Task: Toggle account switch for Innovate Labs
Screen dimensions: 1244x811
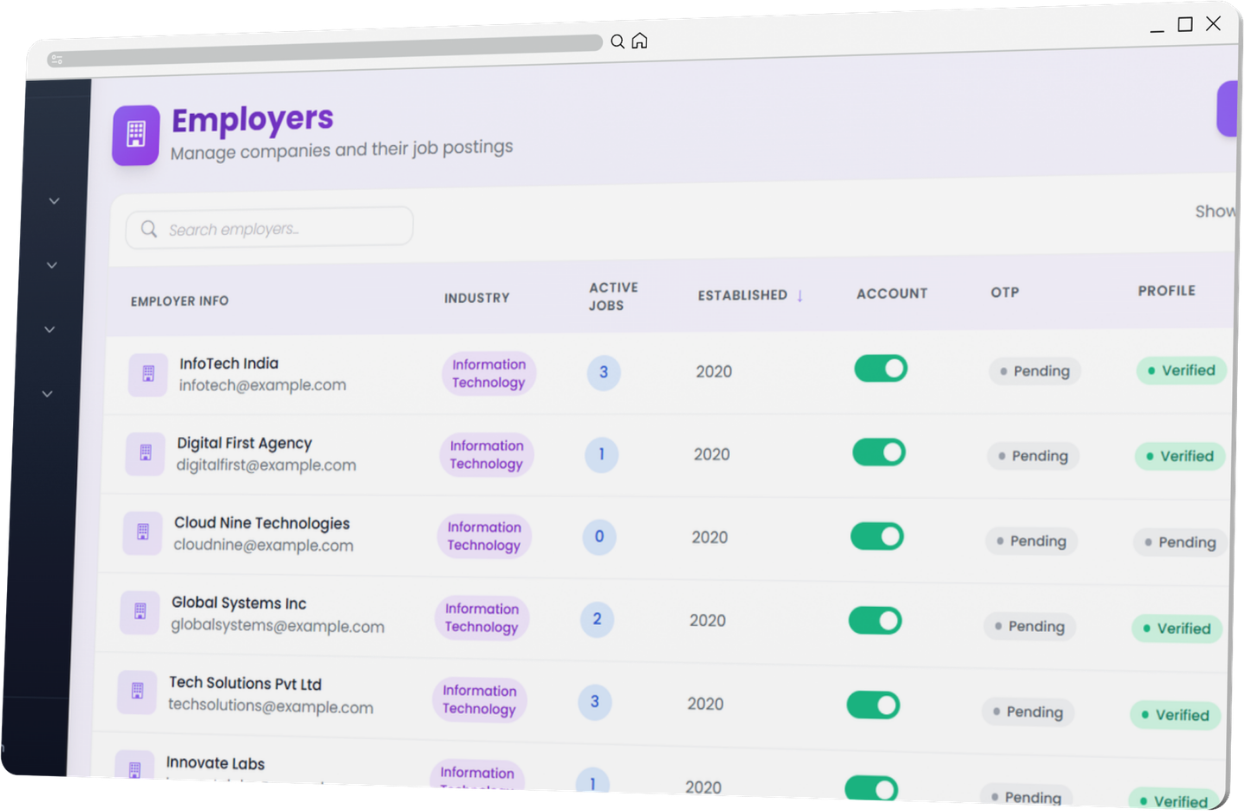Action: coord(871,788)
